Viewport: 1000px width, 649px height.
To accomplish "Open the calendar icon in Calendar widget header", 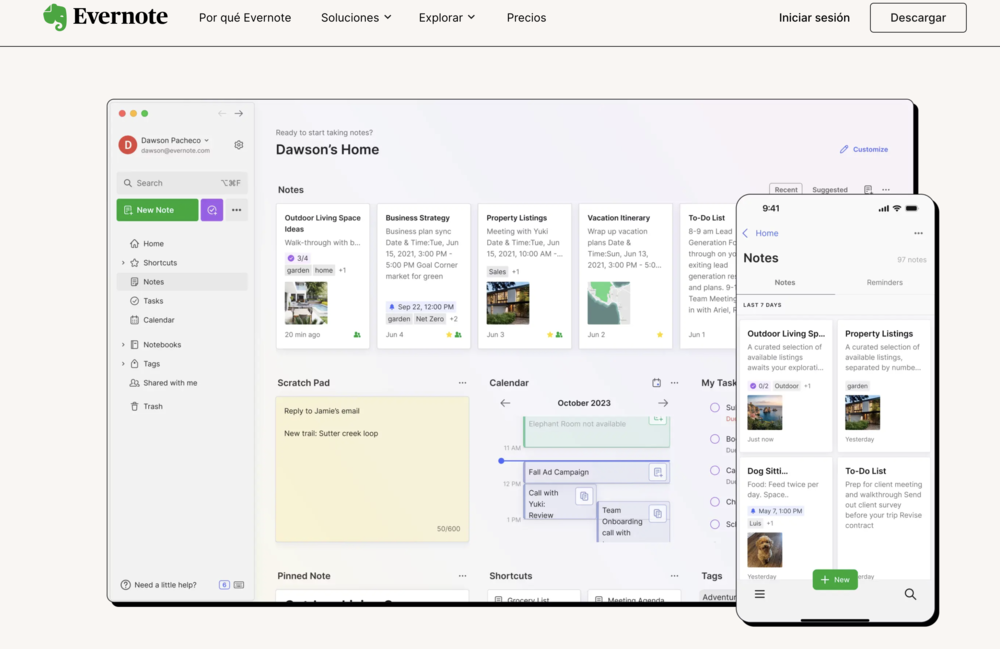I will (x=656, y=383).
